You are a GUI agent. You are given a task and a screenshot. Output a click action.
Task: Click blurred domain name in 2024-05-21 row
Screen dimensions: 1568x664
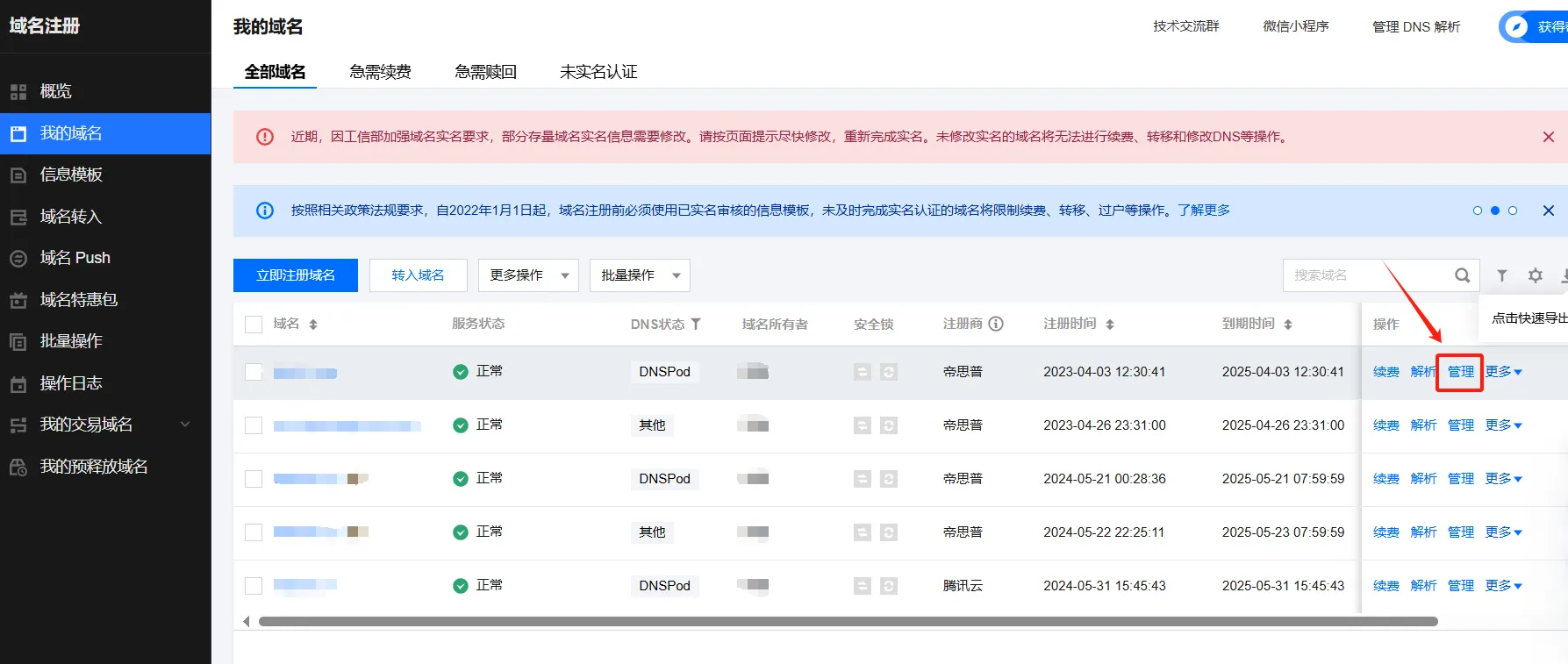coord(320,479)
